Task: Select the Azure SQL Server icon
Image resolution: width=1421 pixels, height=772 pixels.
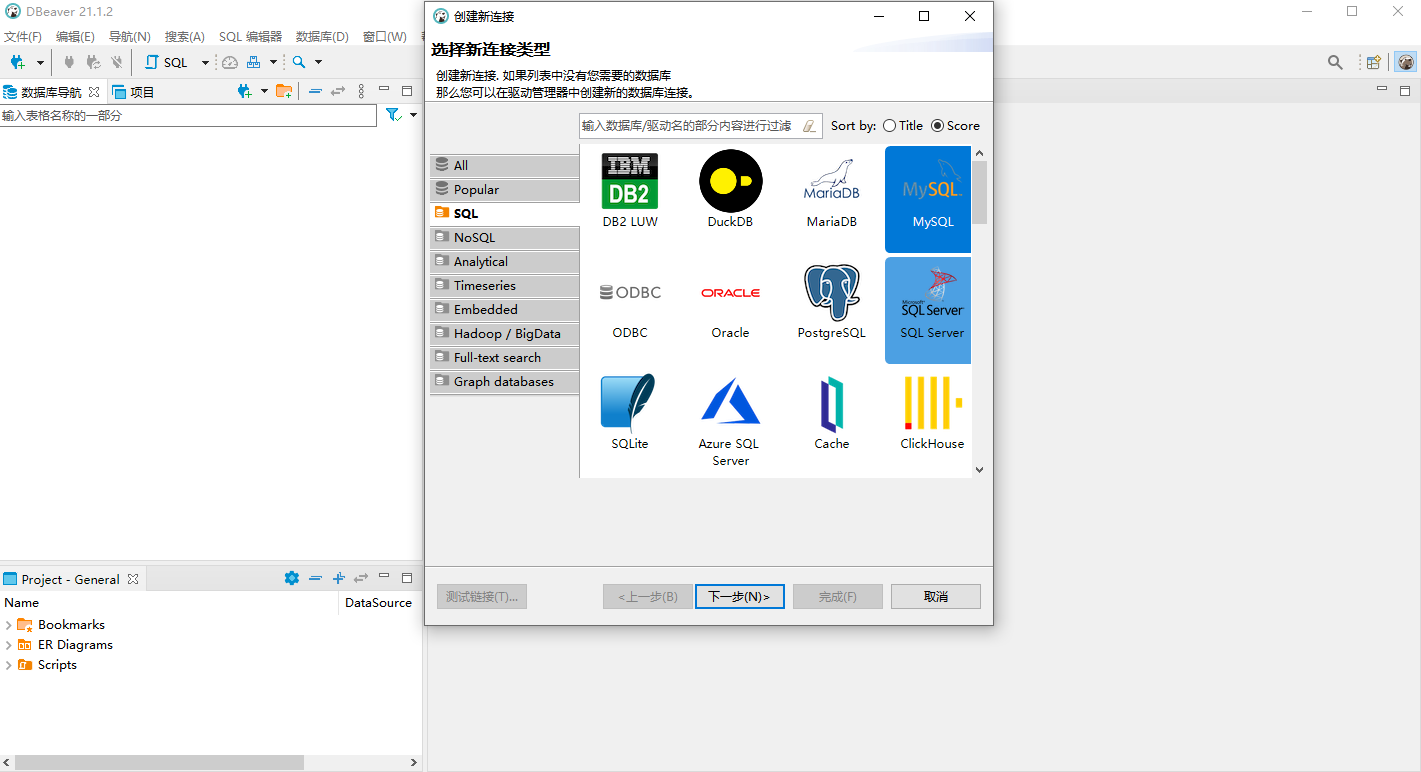Action: click(x=730, y=404)
